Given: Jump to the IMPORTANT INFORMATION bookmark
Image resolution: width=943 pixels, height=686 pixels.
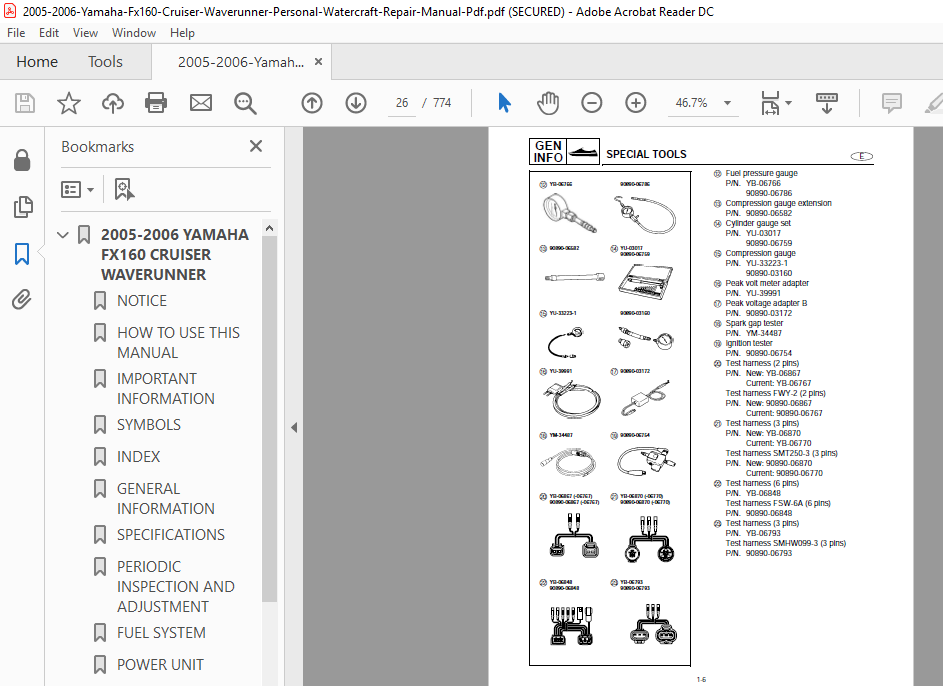Looking at the screenshot, I should (166, 388).
